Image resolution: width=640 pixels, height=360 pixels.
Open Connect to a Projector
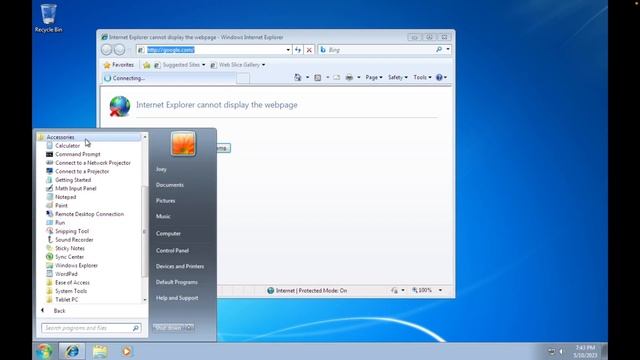[82, 171]
